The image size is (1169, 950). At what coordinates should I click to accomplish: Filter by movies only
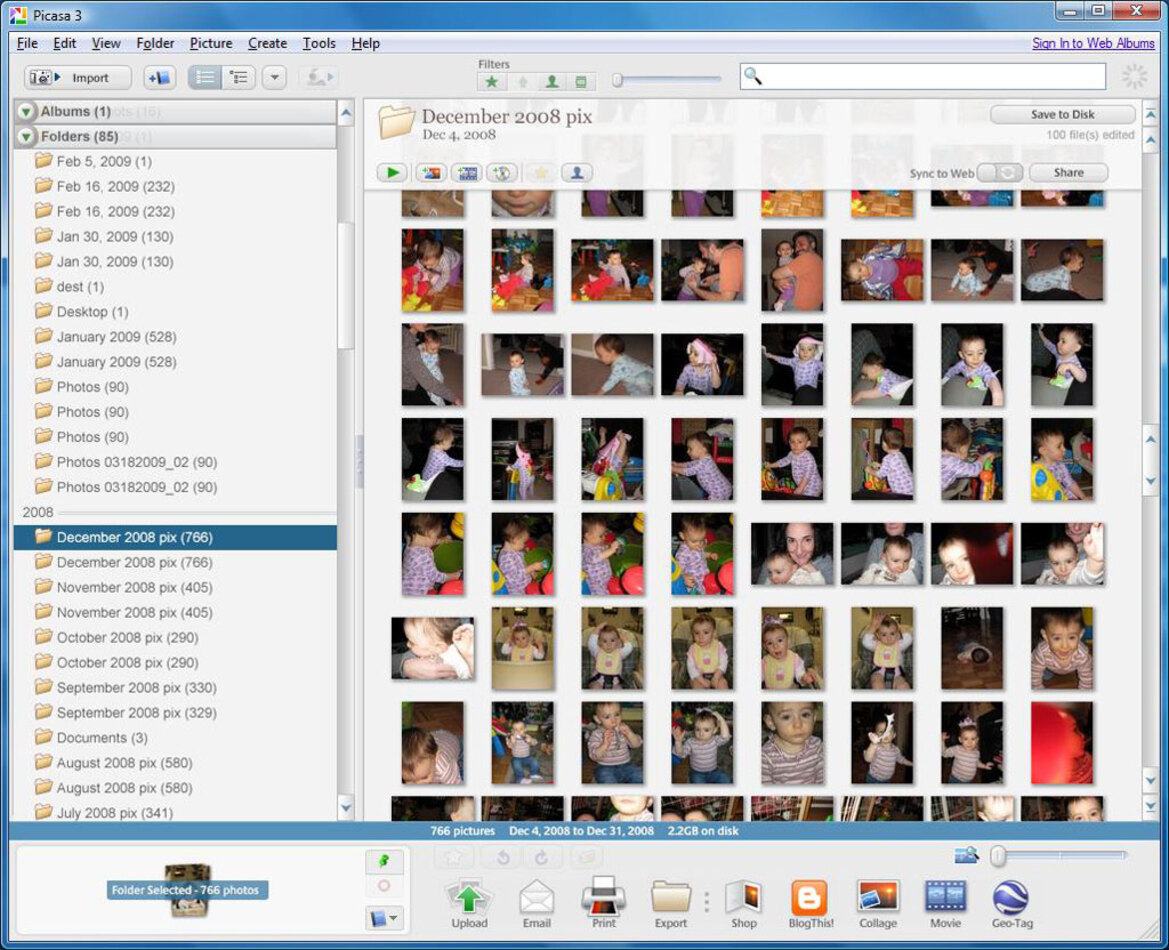coord(581,81)
